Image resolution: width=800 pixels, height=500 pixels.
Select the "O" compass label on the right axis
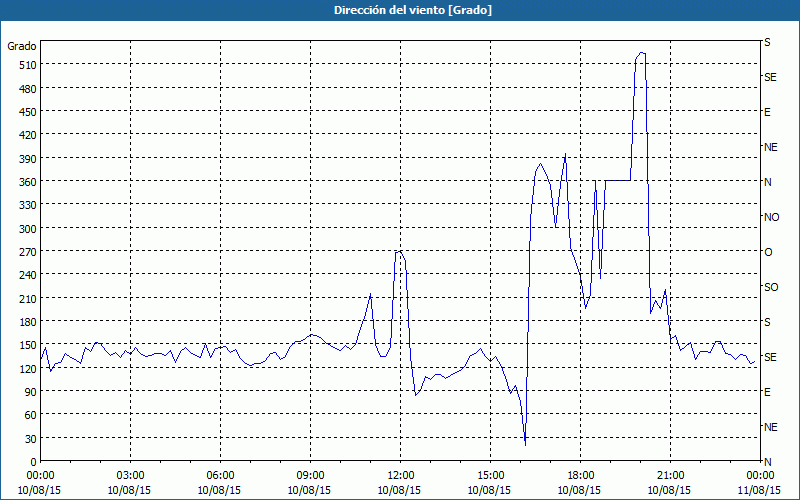pyautogui.click(x=768, y=252)
